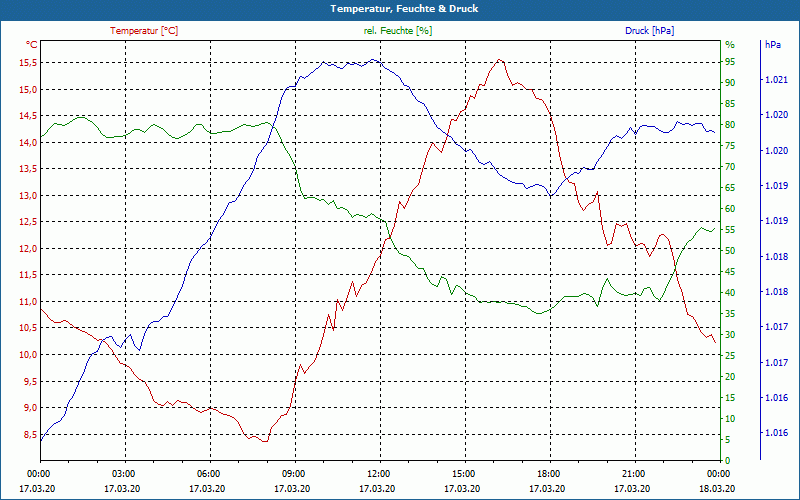
Task: Click the green '30' humidity axis tick
Action: pyautogui.click(x=730, y=335)
